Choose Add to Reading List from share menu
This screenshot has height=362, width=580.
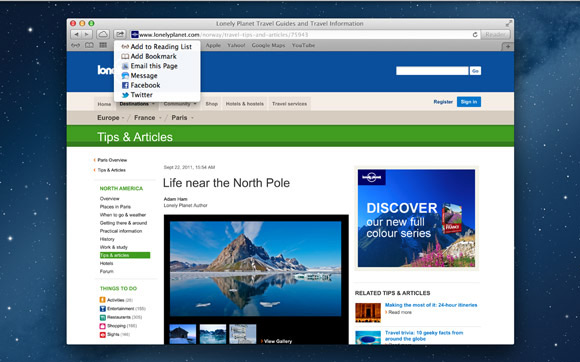(x=157, y=47)
